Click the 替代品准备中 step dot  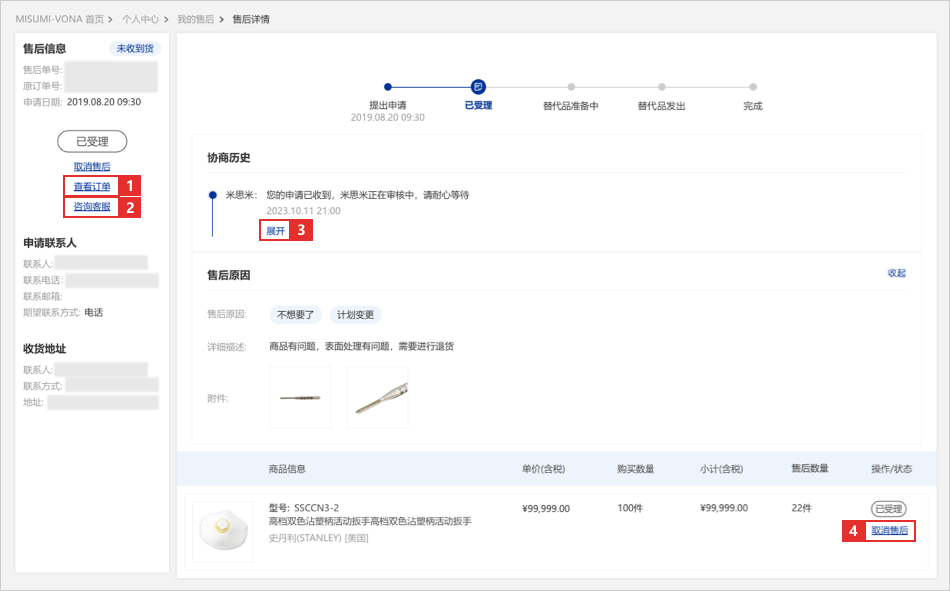(x=571, y=87)
